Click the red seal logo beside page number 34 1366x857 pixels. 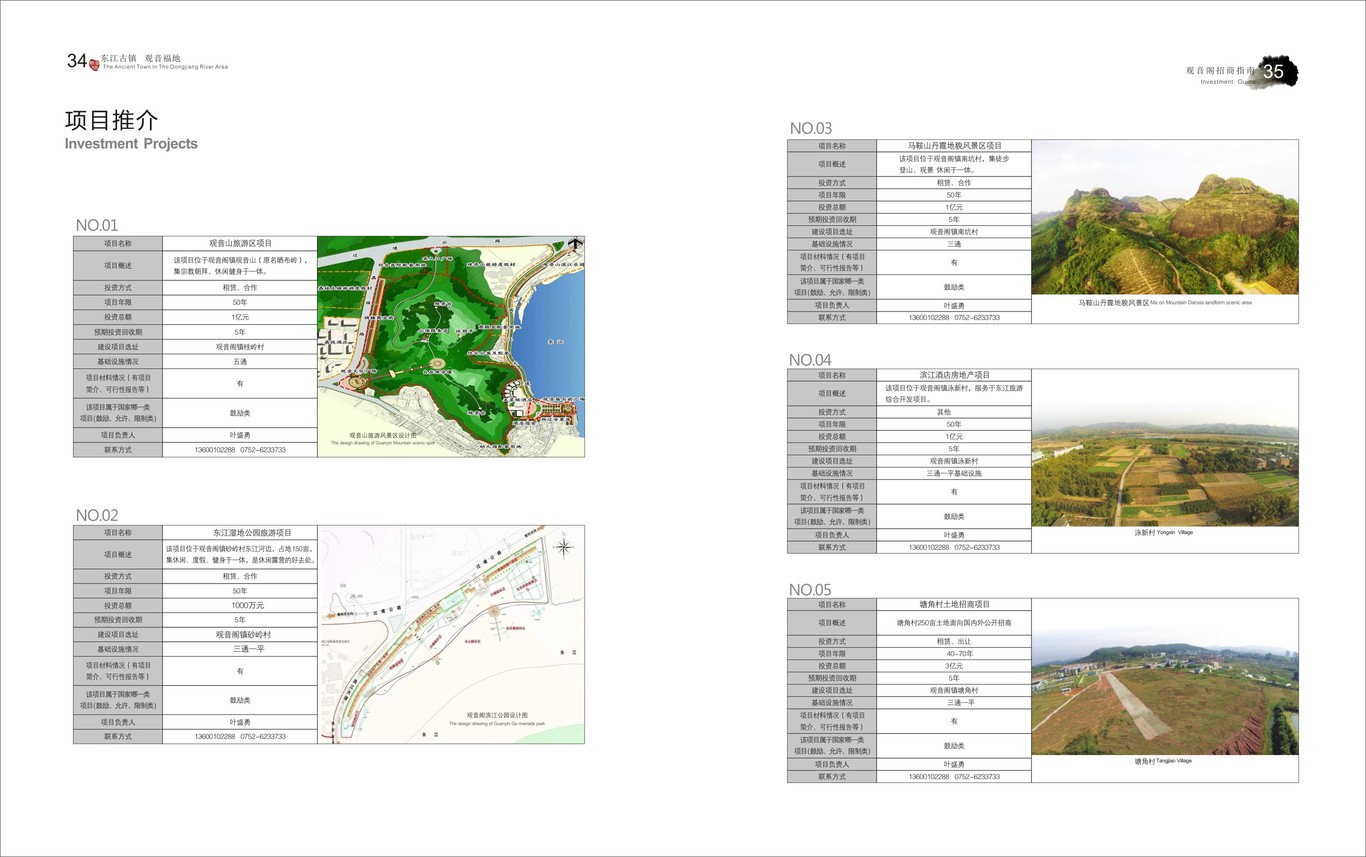click(94, 63)
